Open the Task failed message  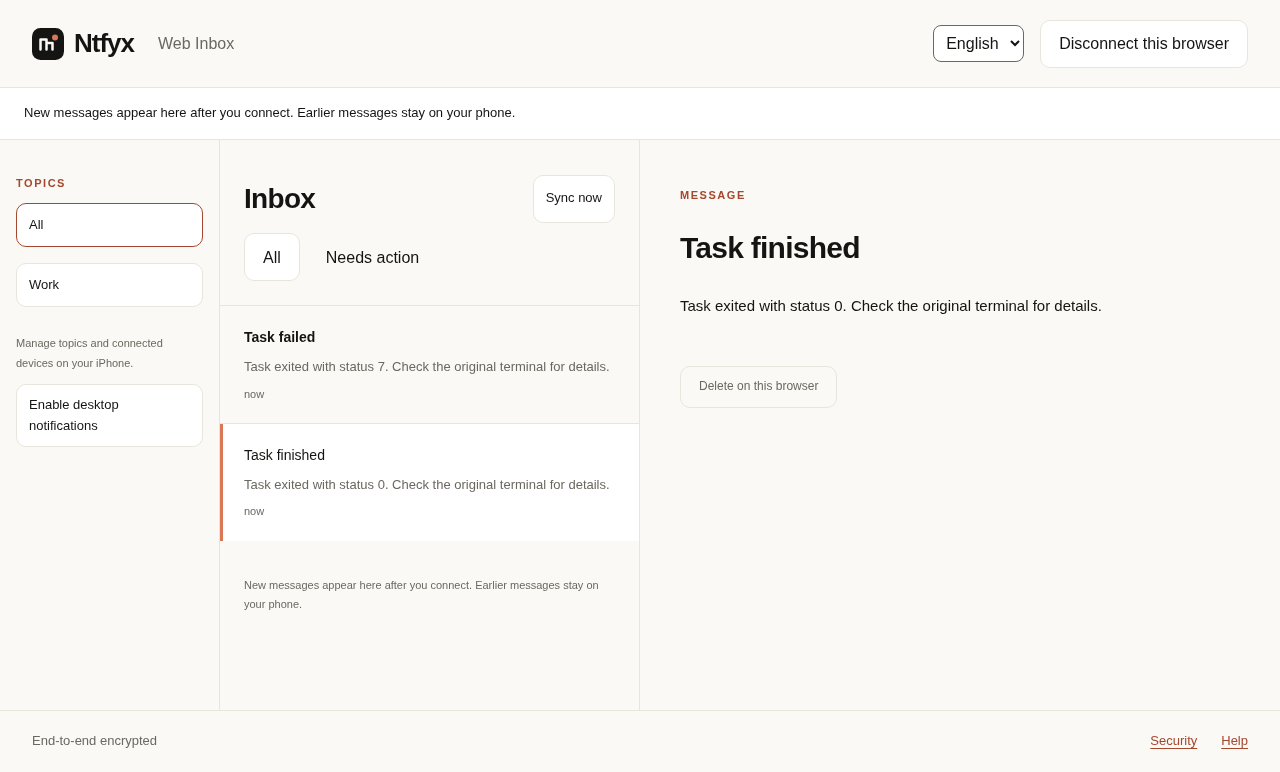tap(429, 365)
